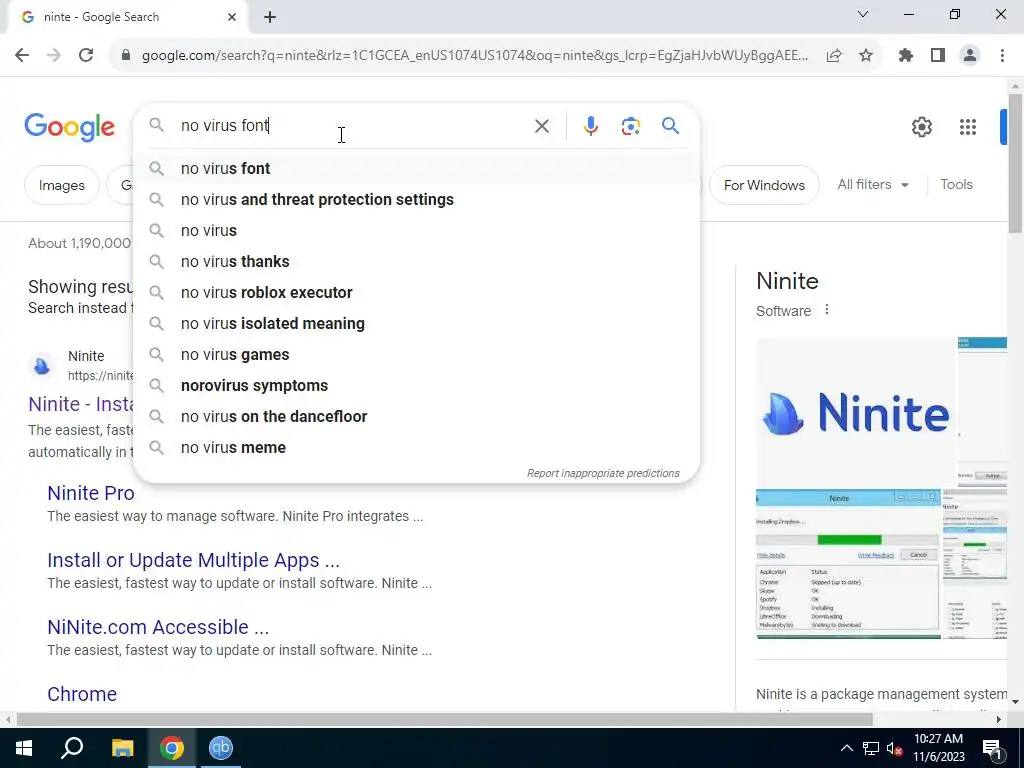
Task: Share this page from address bar
Action: pos(834,56)
